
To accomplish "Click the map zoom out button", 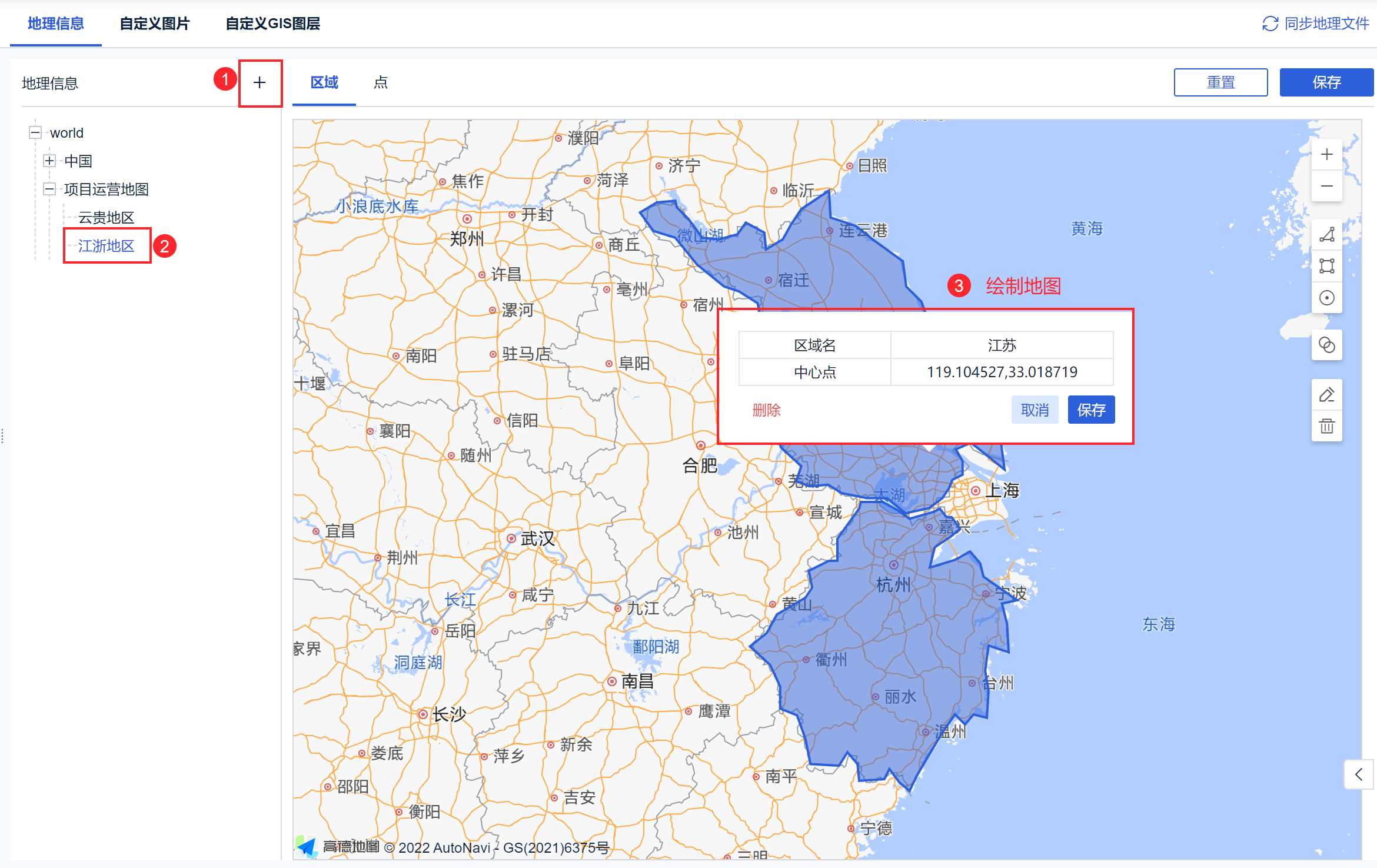I will pyautogui.click(x=1326, y=187).
